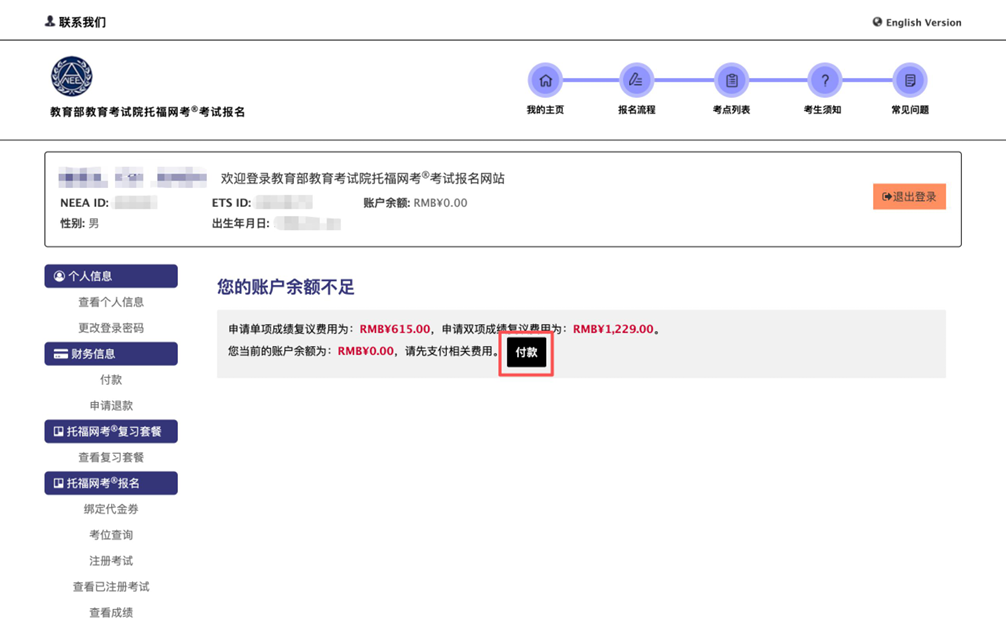Click the 我的主页 nav label

[x=545, y=110]
